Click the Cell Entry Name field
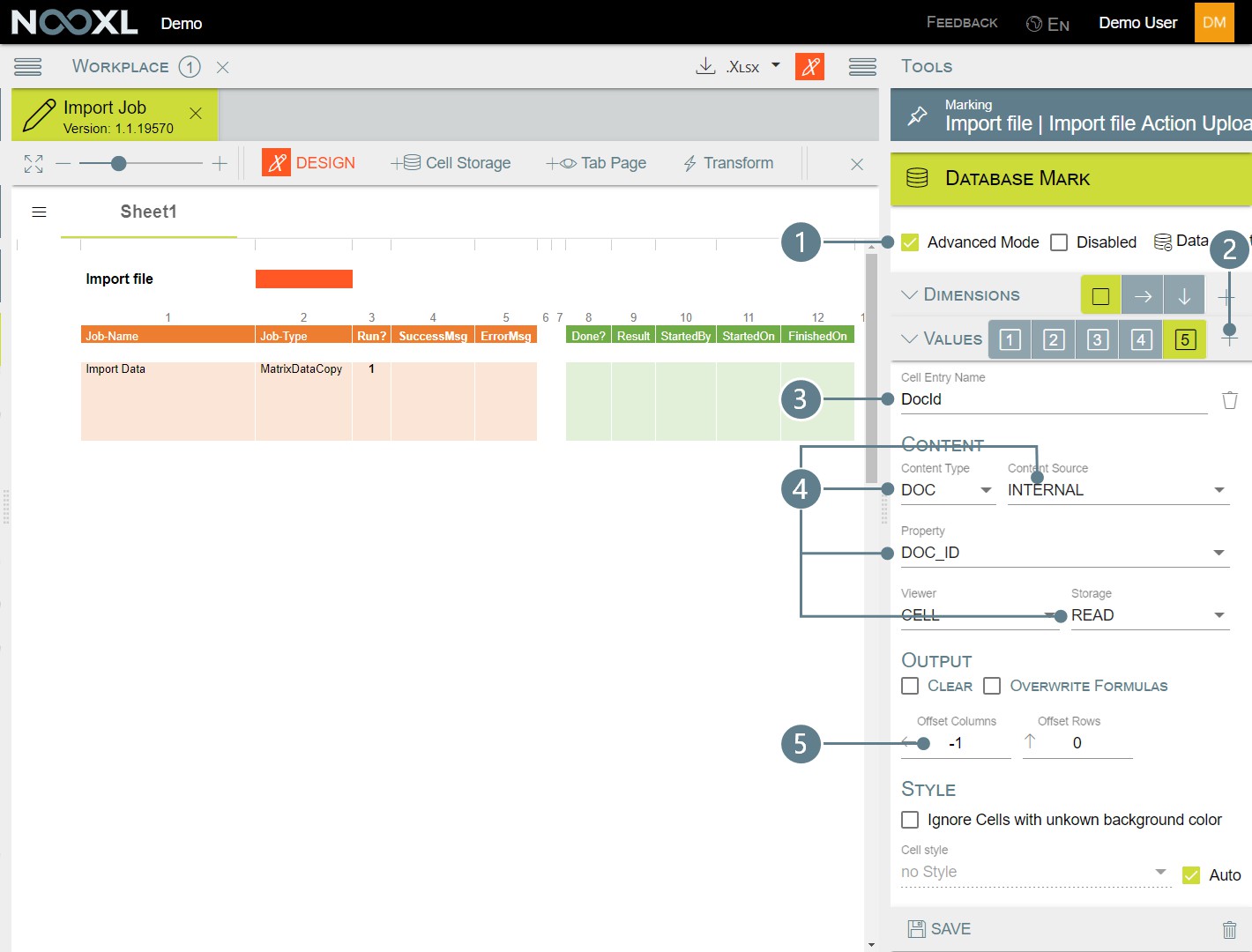The width and height of the screenshot is (1252, 952). tap(1054, 399)
